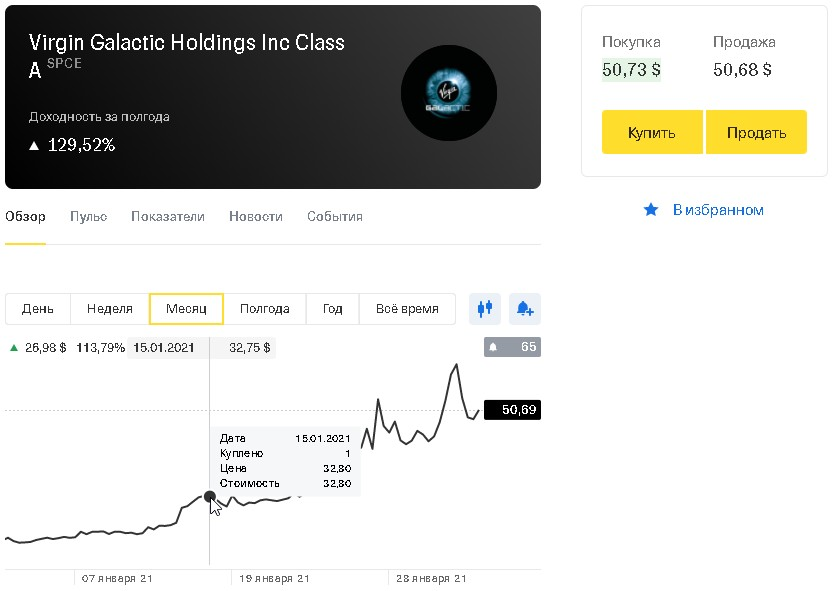Click the purchase dot on the chart line
This screenshot has width=835, height=591.
pos(210,496)
